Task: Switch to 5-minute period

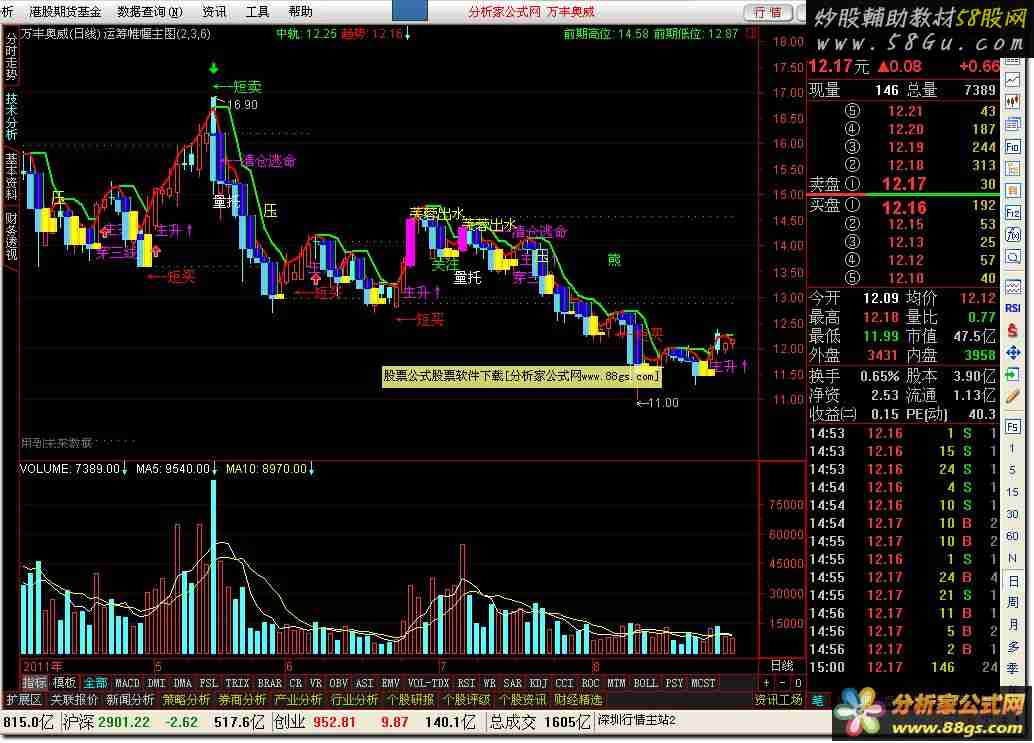Action: point(1012,470)
